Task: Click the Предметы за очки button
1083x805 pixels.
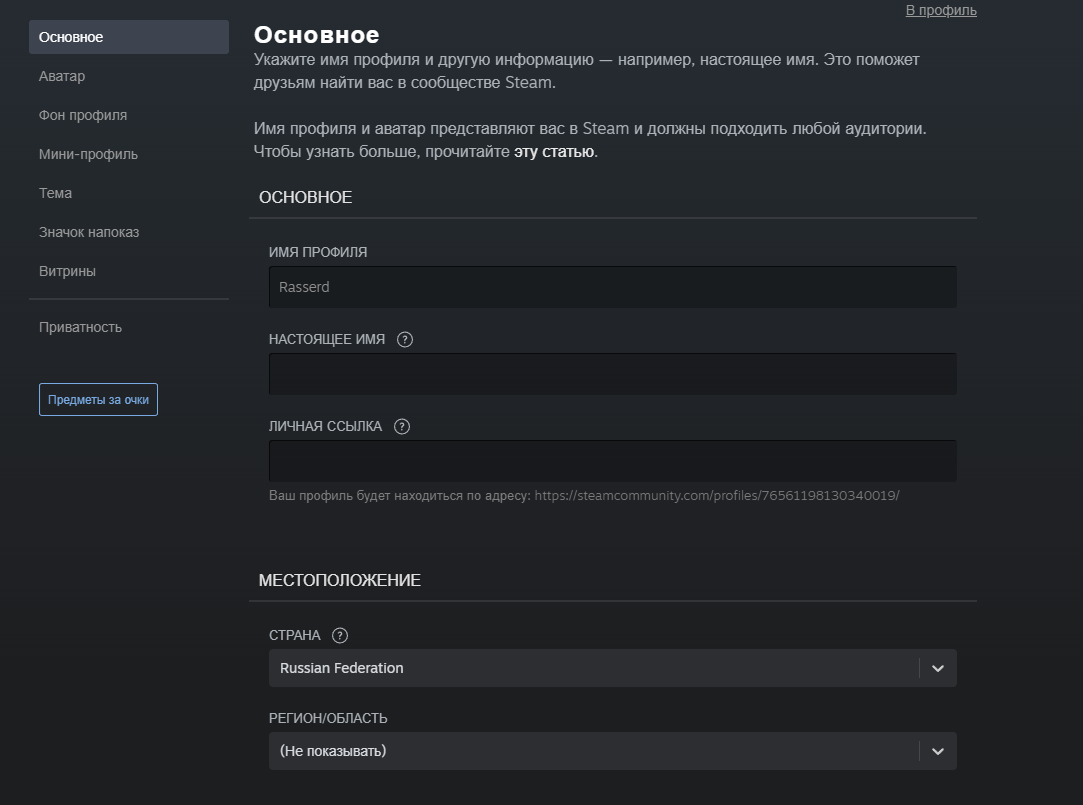Action: 98,399
